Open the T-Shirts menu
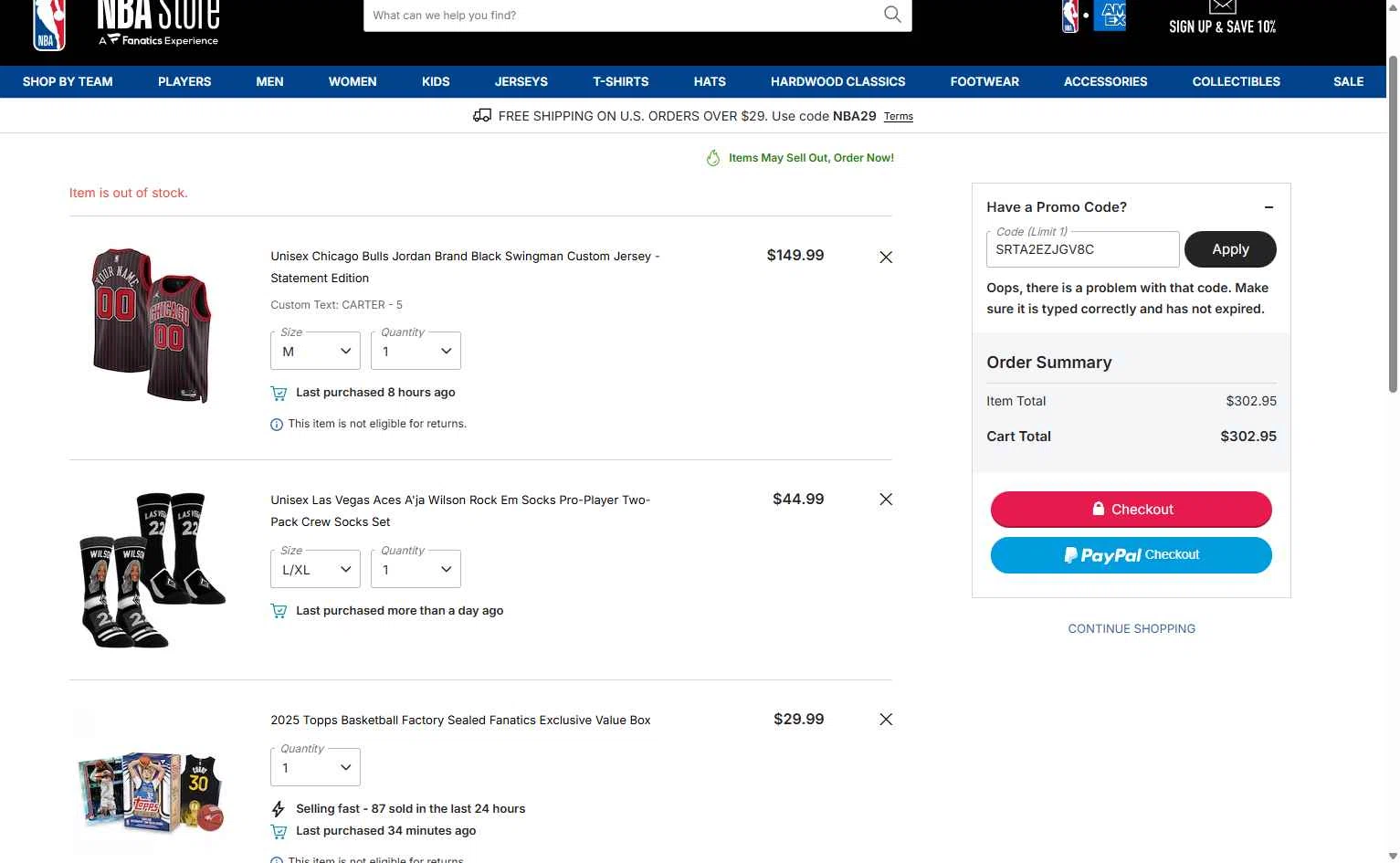Viewport: 1400px width, 863px height. 621,81
